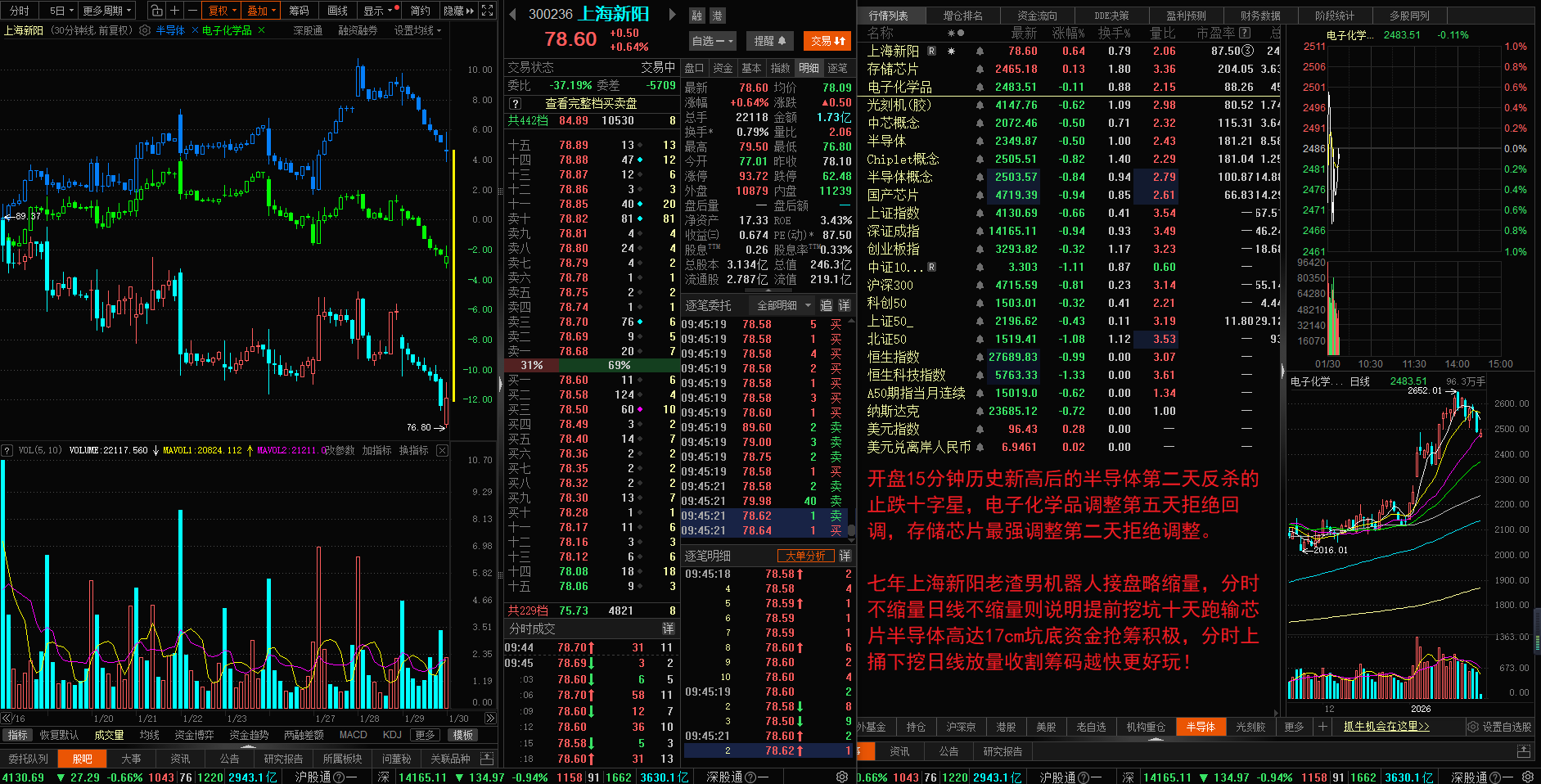Image resolution: width=1541 pixels, height=784 pixels.
Task: Click the 港 Hong Kong connect badge
Action: pyautogui.click(x=717, y=16)
